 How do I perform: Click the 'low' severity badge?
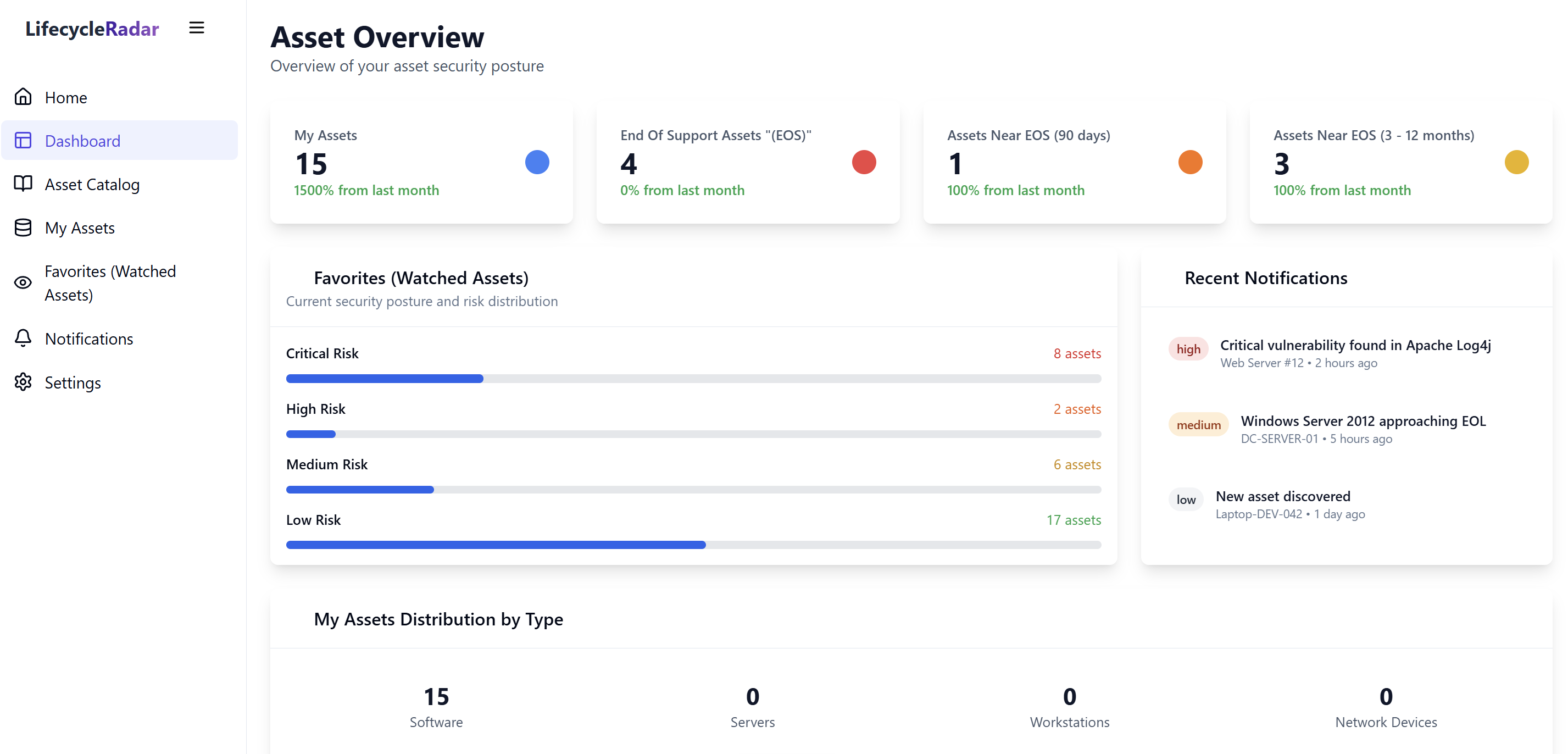1186,500
